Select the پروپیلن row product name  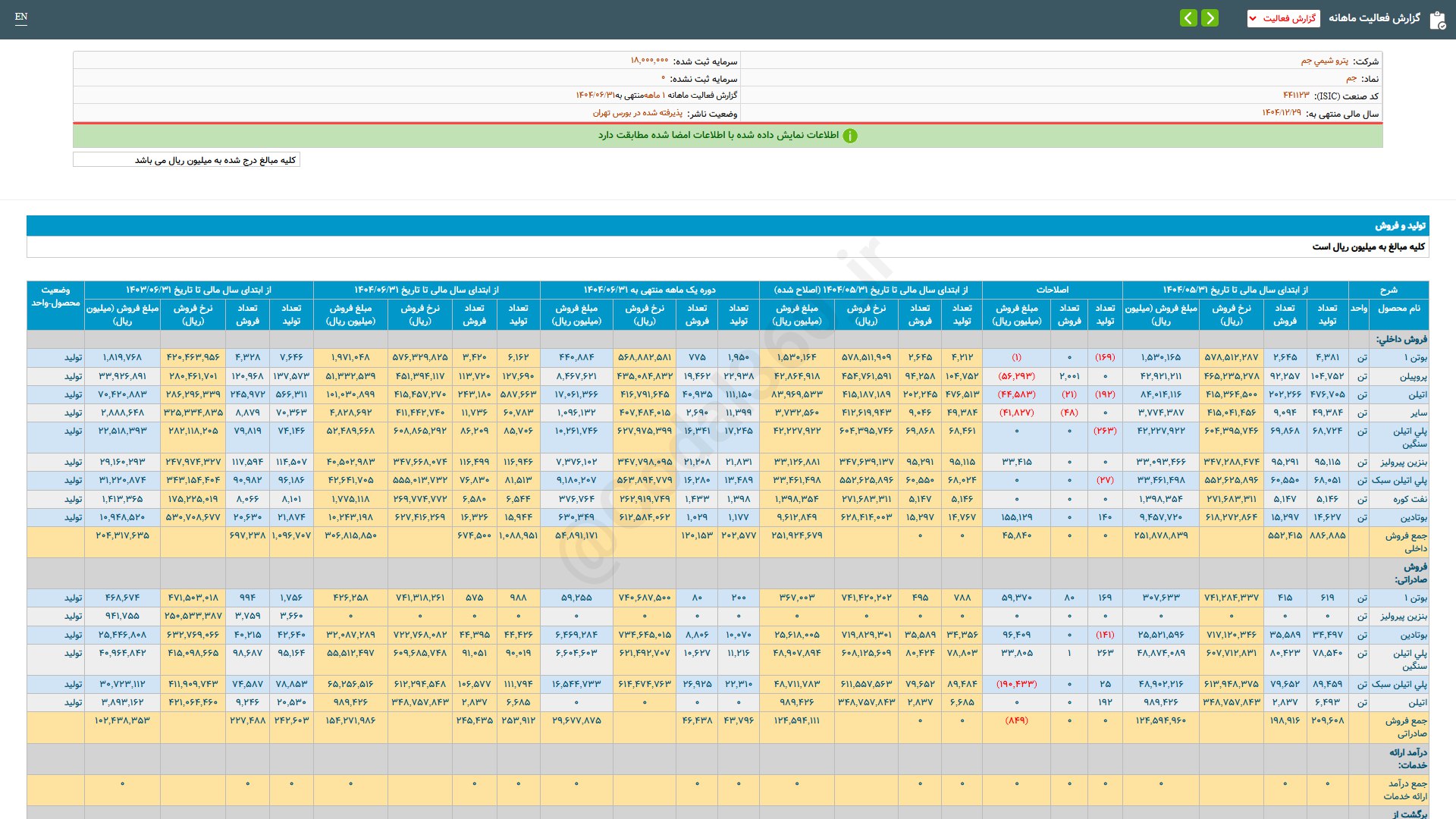tap(1413, 376)
